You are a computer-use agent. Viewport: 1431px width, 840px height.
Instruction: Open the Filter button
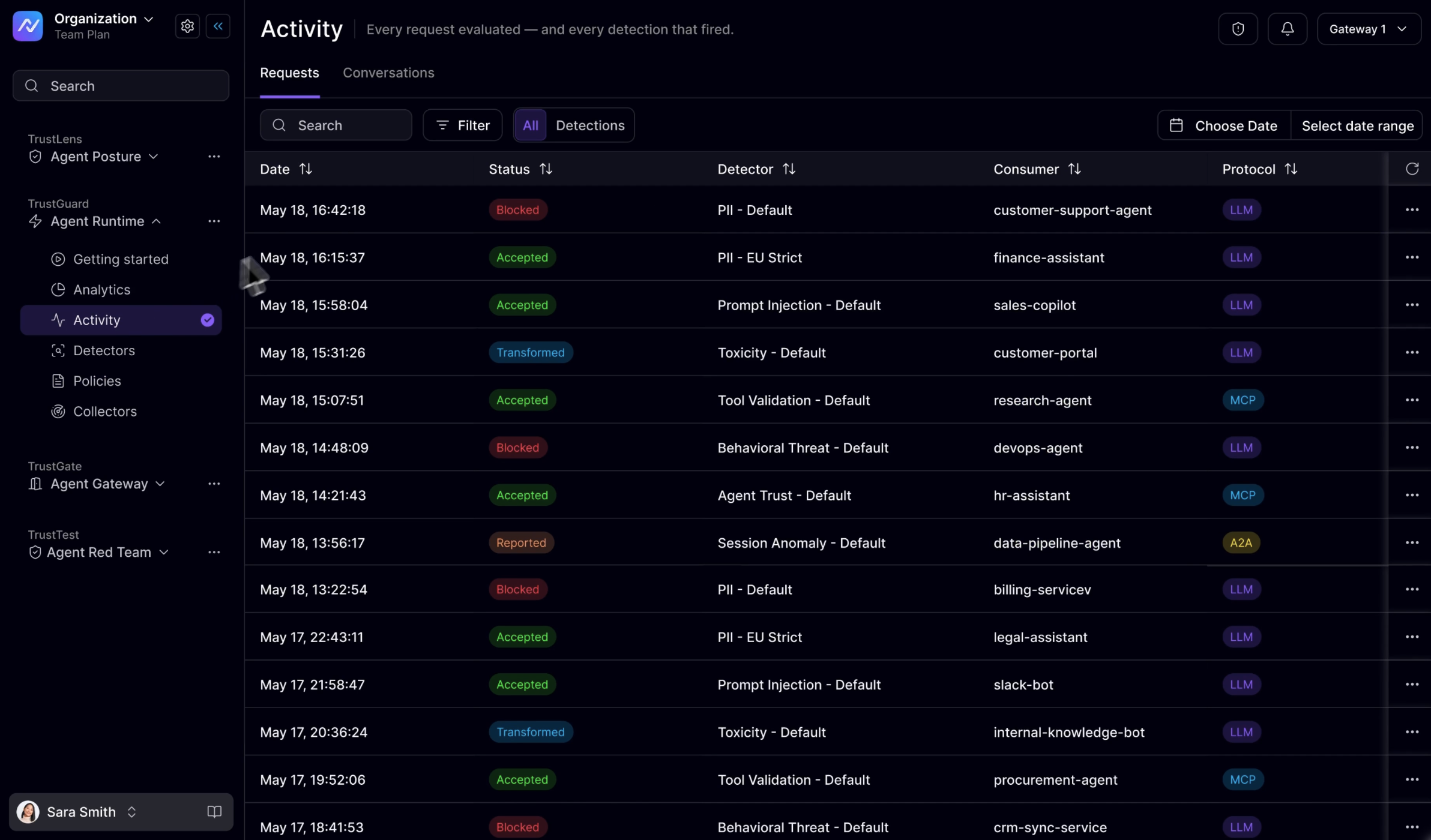pyautogui.click(x=462, y=125)
